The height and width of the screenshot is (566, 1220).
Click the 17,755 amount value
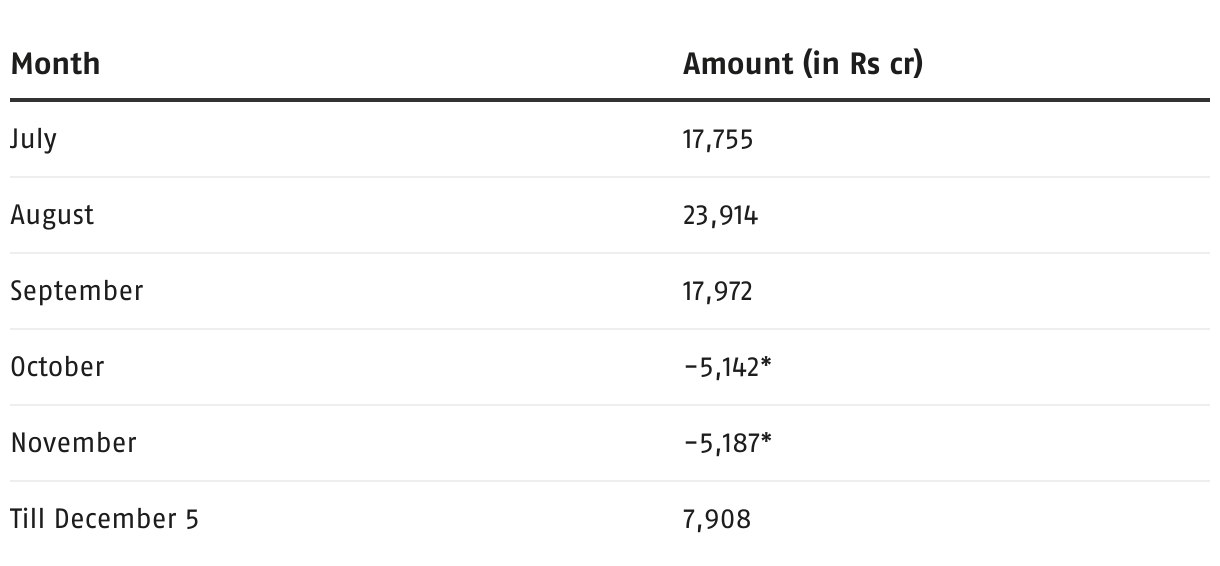pyautogui.click(x=718, y=139)
